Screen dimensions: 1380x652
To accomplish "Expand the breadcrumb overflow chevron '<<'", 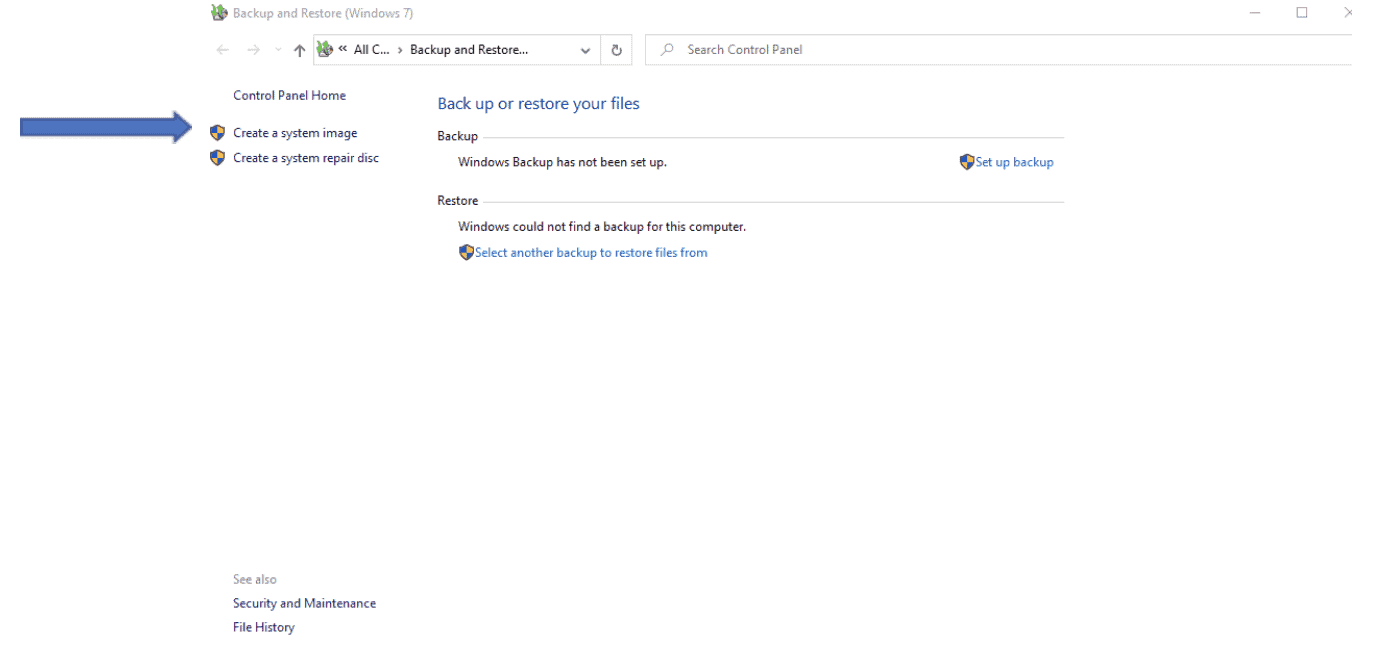I will pos(343,49).
